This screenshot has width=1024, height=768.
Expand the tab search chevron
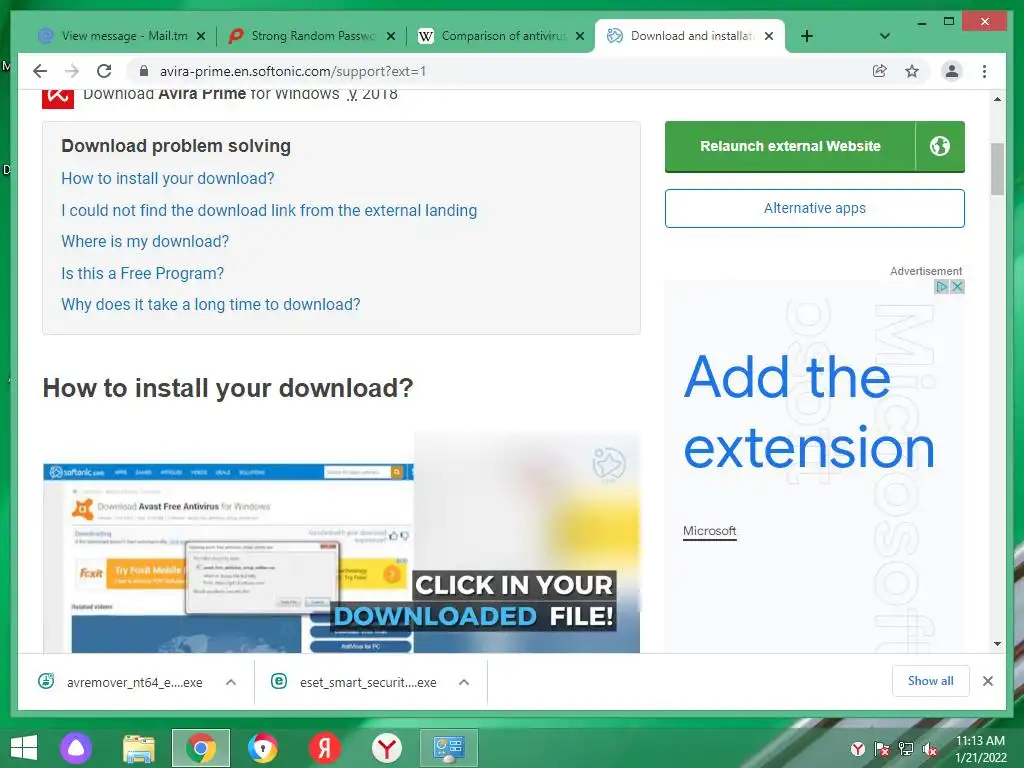pos(885,36)
